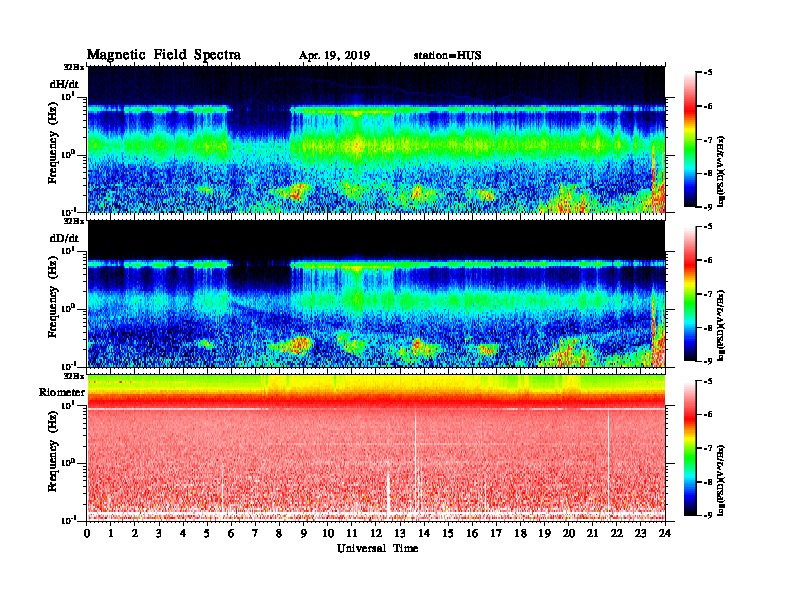Viewport: 792px width, 612px height.
Task: Click hour tick label "9" on time axis
Action: (x=304, y=533)
